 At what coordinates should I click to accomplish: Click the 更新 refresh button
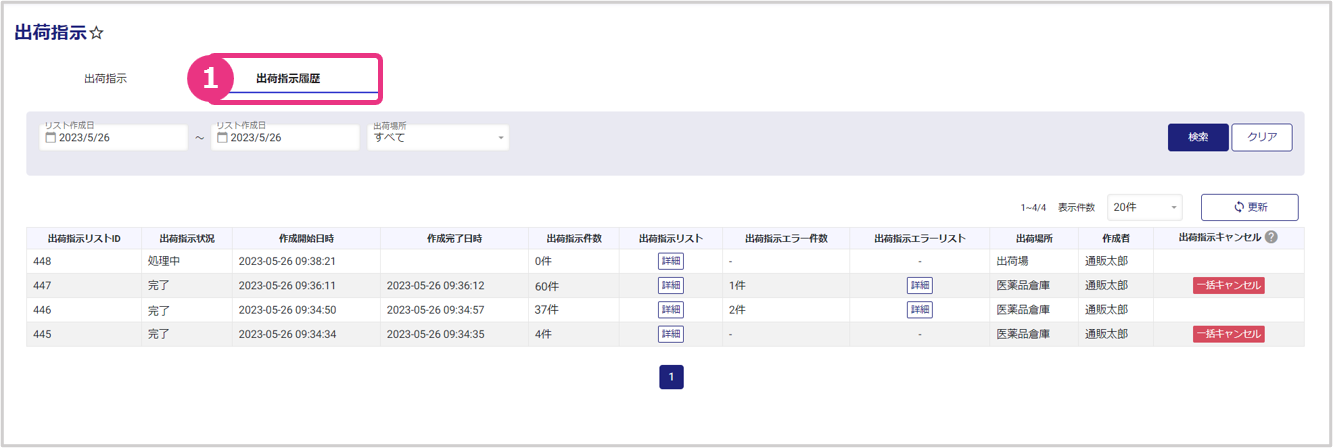point(1249,207)
